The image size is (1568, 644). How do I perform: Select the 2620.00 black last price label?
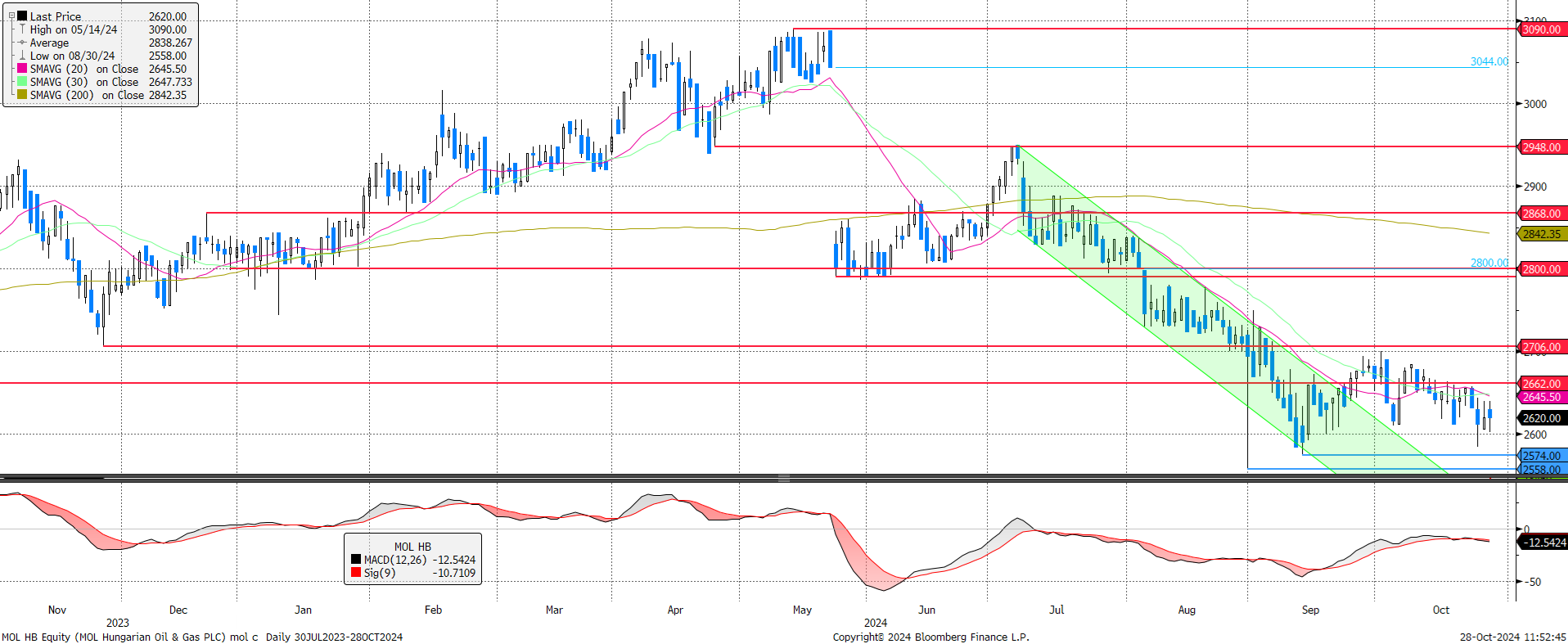click(1542, 418)
